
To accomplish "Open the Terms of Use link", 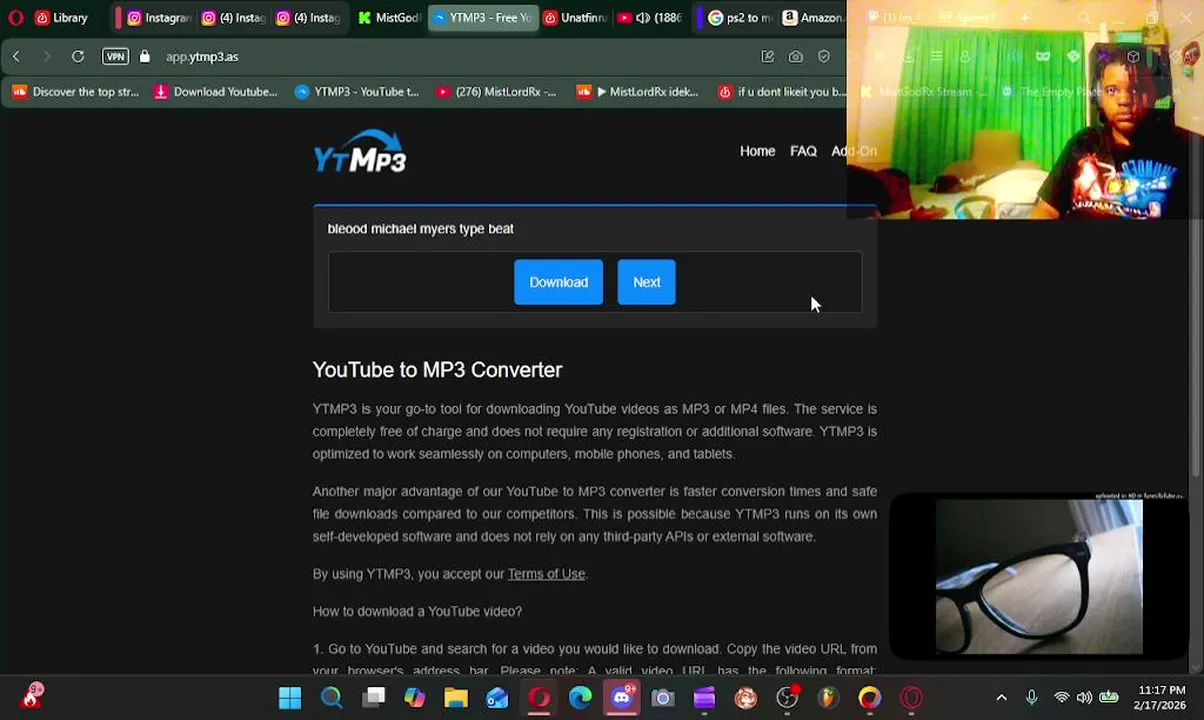I will [546, 574].
